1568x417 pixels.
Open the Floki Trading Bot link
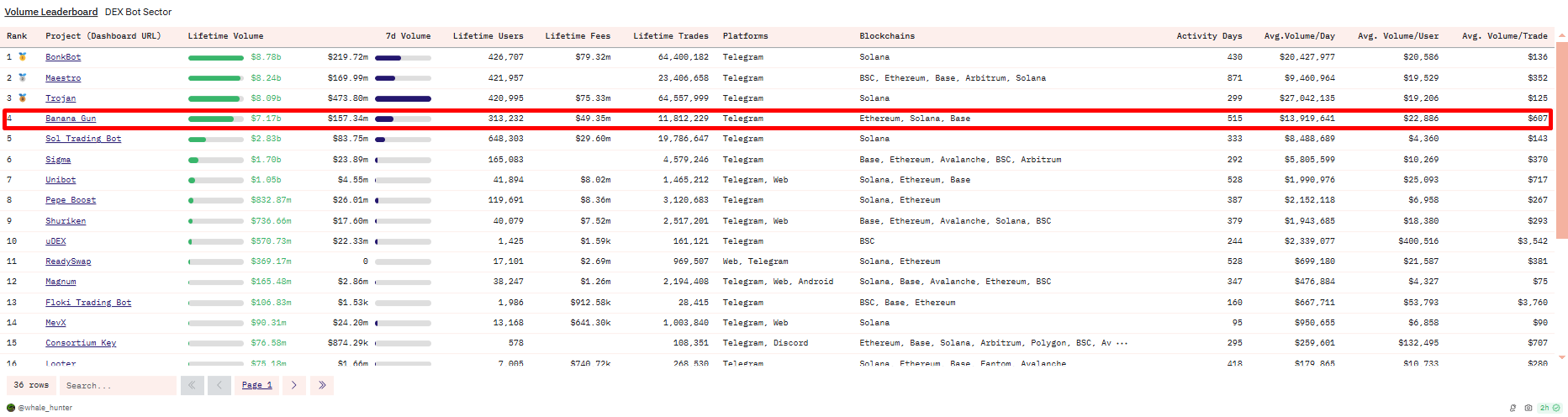click(x=88, y=303)
